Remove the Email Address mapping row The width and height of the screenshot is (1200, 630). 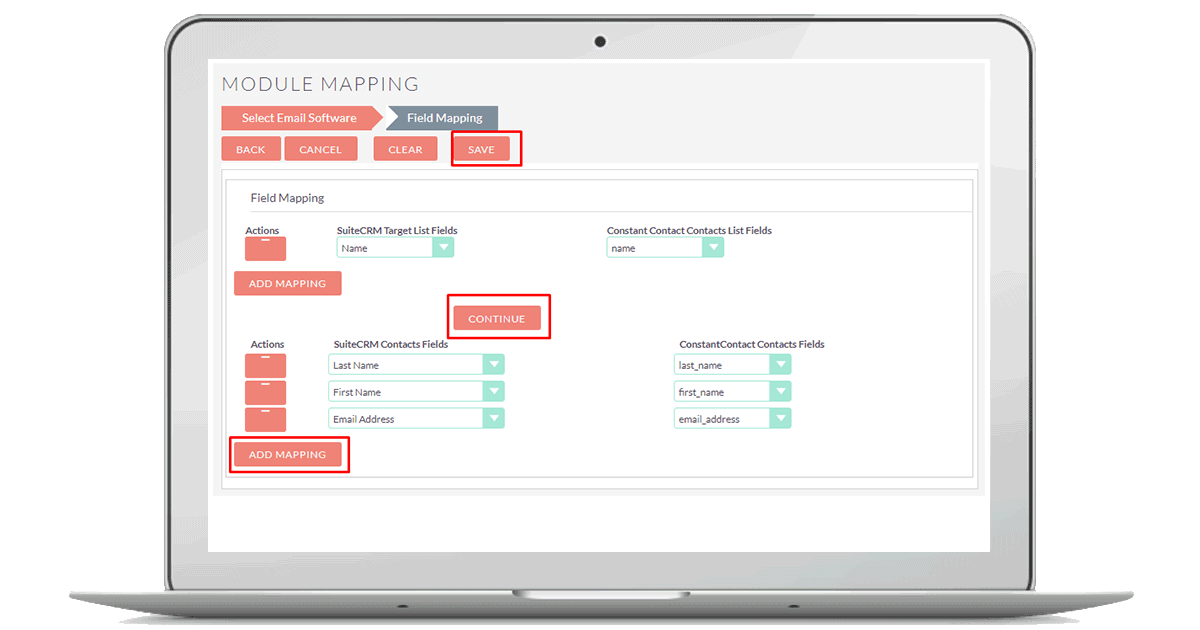click(265, 420)
